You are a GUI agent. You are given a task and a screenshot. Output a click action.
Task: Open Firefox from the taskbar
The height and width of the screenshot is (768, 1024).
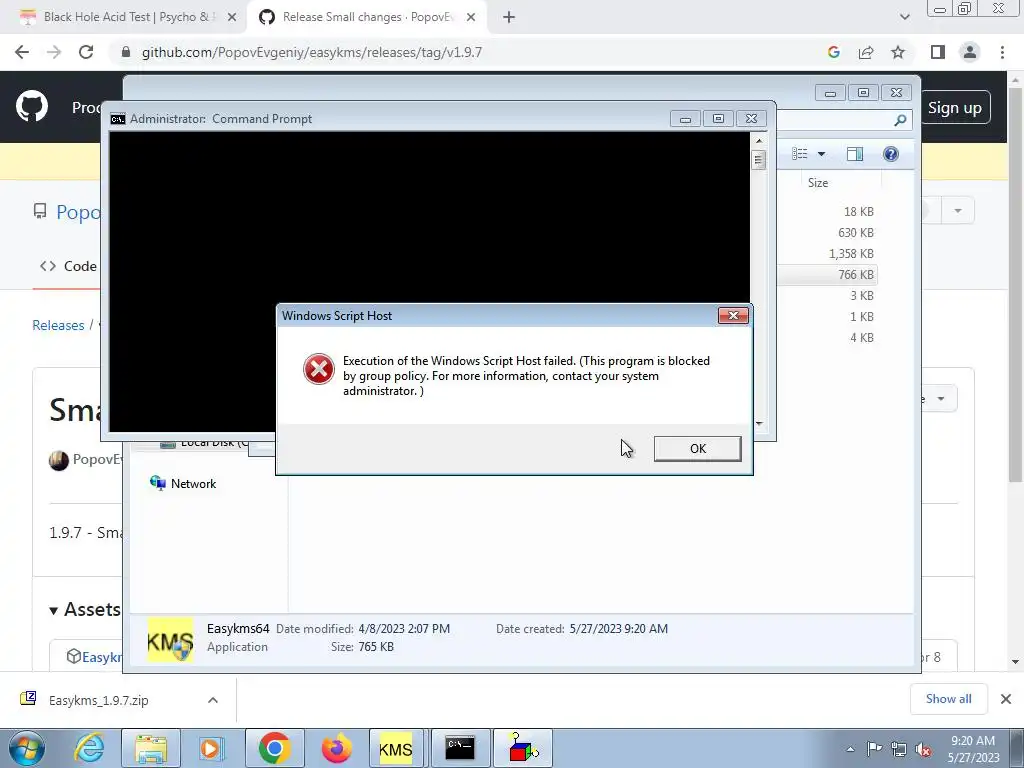[336, 748]
